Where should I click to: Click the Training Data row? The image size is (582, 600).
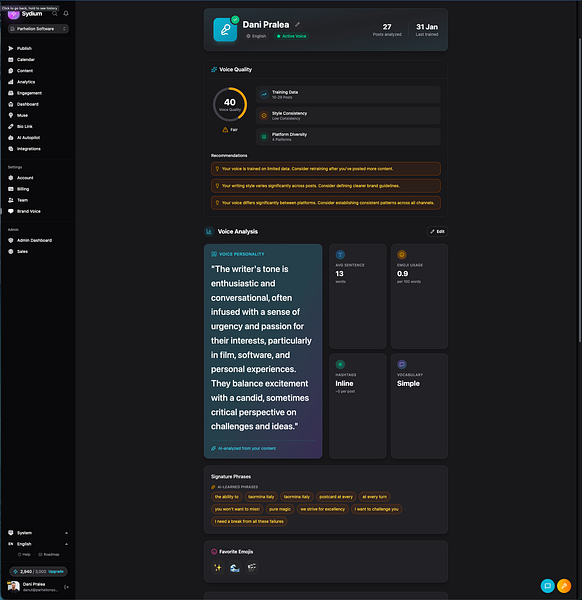pyautogui.click(x=348, y=95)
